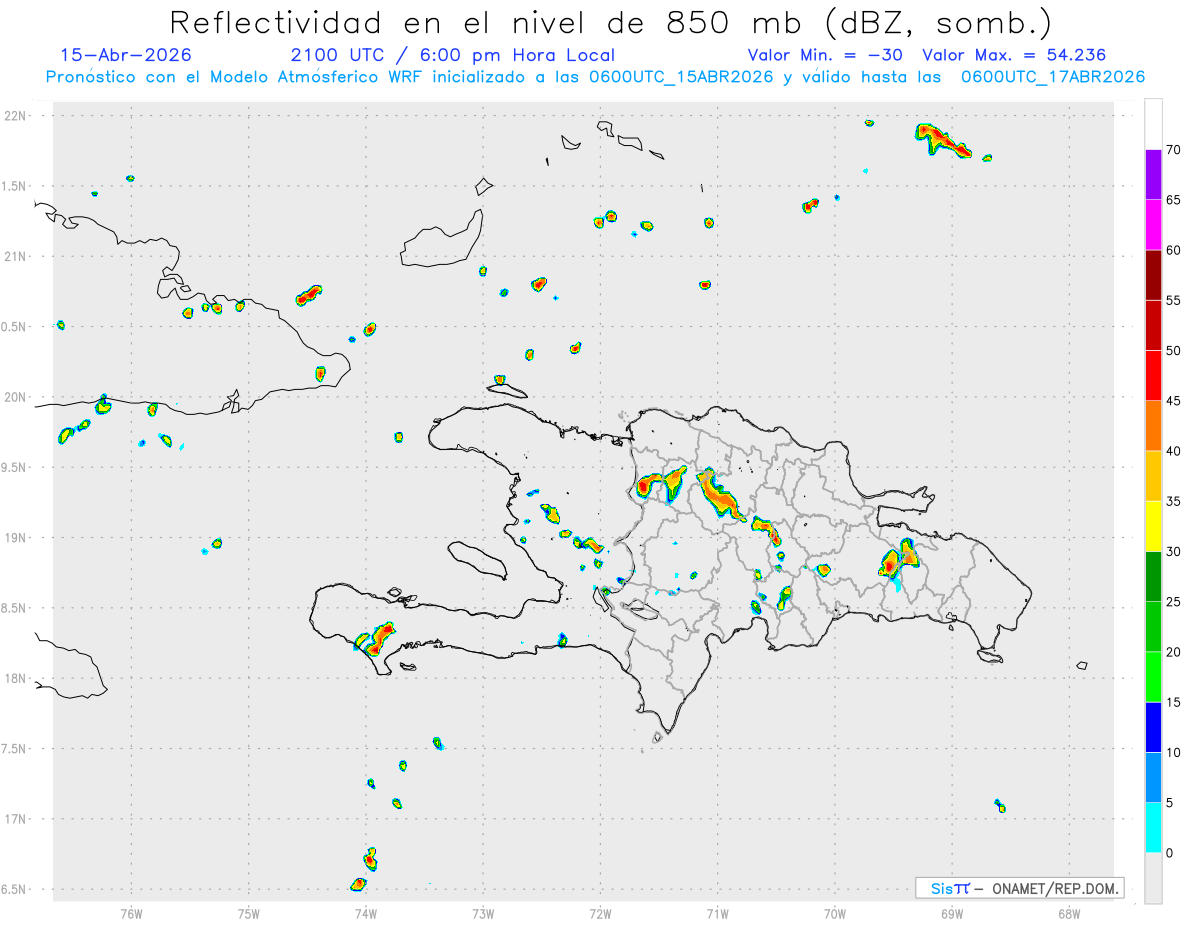Viewport: 1200px width, 927px height.
Task: Select the cyan 0-5 dBZ legend segment
Action: coord(1153,828)
